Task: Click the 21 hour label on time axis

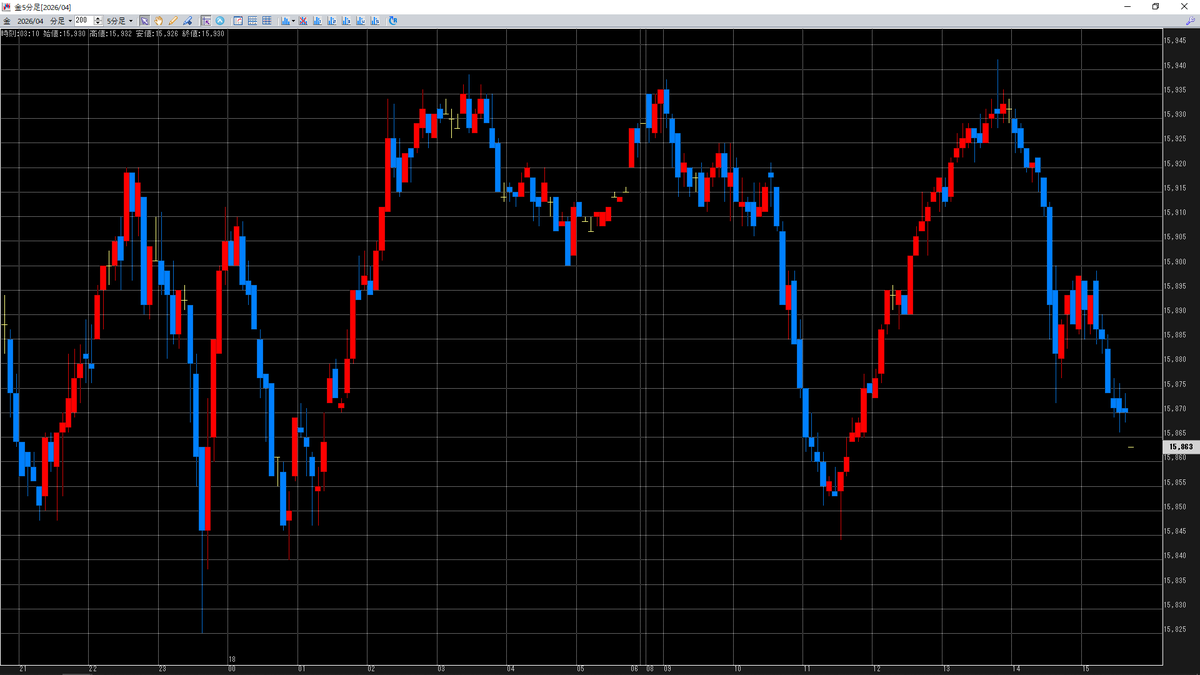Action: click(x=22, y=668)
